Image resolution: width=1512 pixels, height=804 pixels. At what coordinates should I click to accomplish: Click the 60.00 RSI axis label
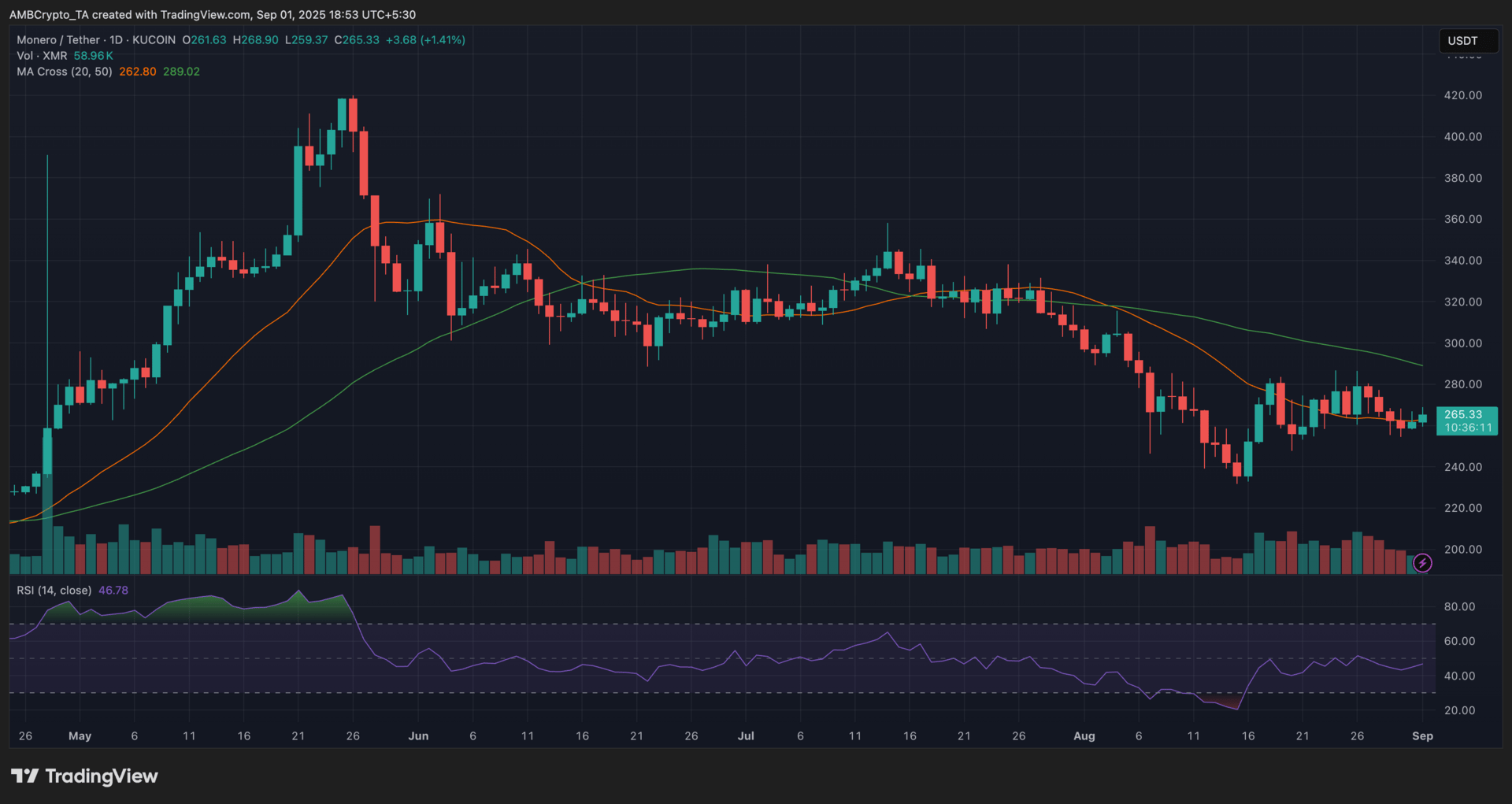[1459, 641]
